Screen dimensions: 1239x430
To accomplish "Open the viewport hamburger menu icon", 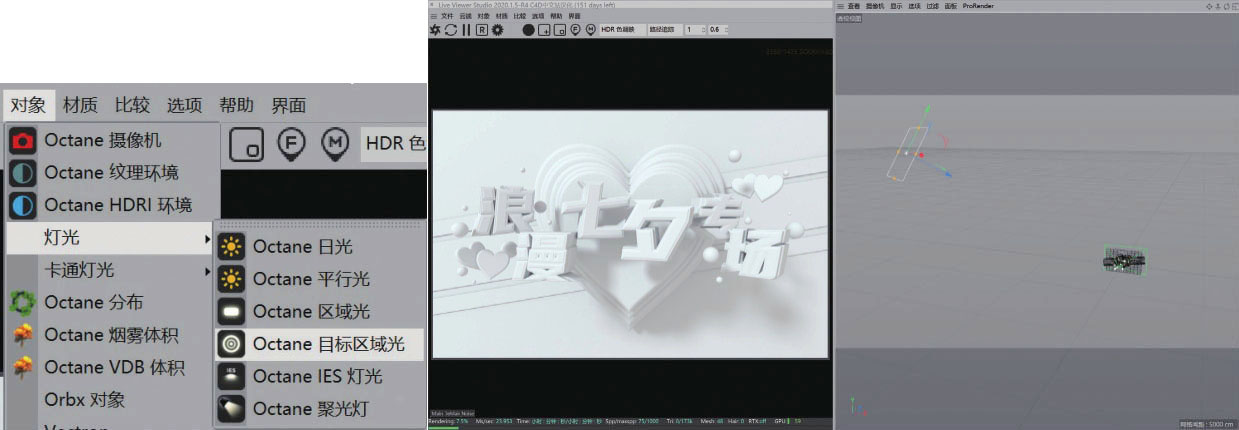I will click(x=840, y=6).
